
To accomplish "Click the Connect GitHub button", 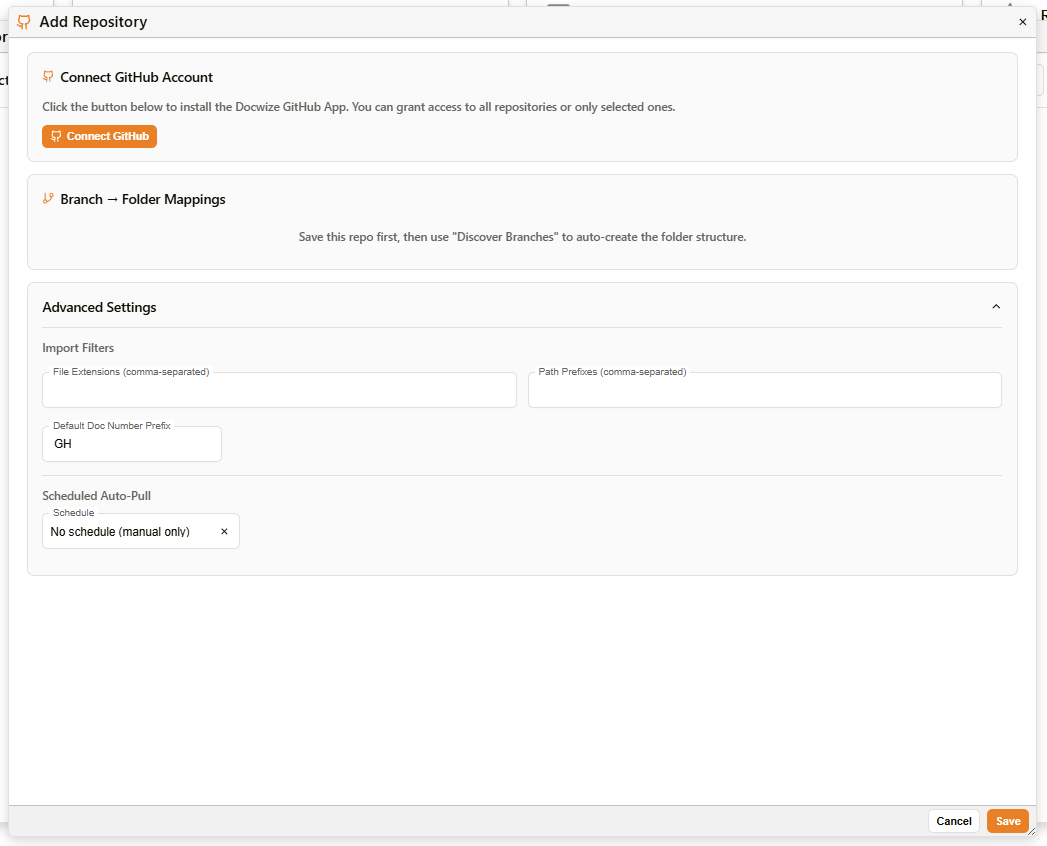I will (x=99, y=136).
